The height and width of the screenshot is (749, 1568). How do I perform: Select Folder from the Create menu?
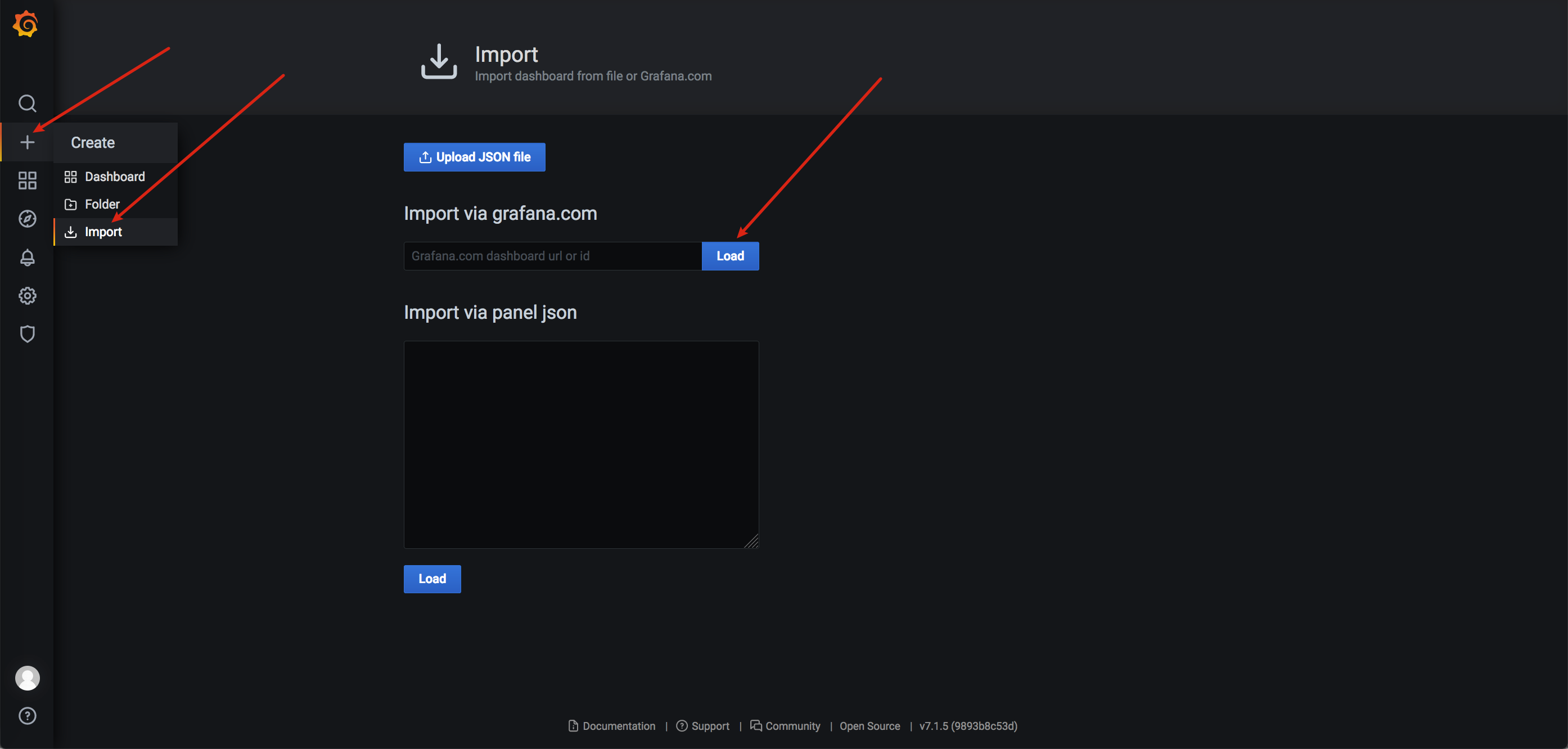[x=102, y=205]
